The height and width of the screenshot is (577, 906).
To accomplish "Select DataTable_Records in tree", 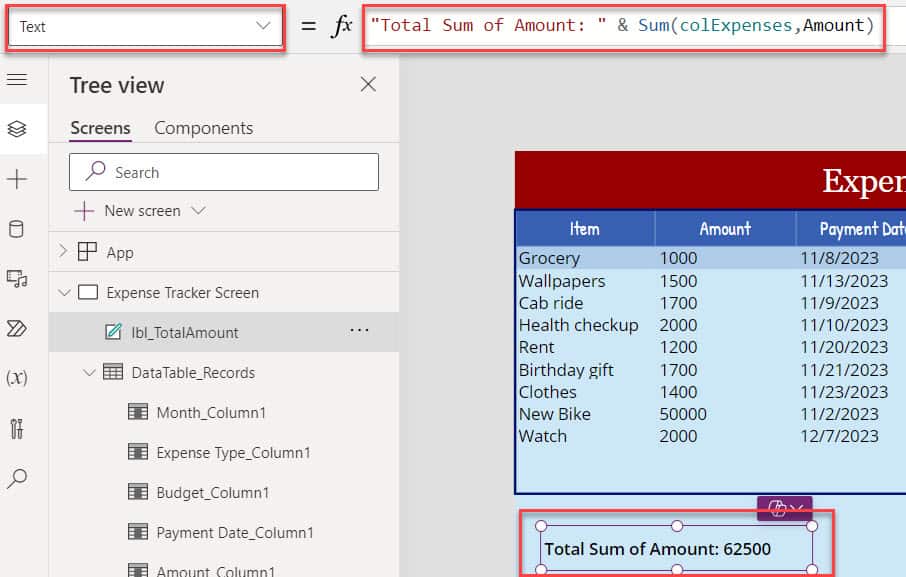I will [193, 373].
